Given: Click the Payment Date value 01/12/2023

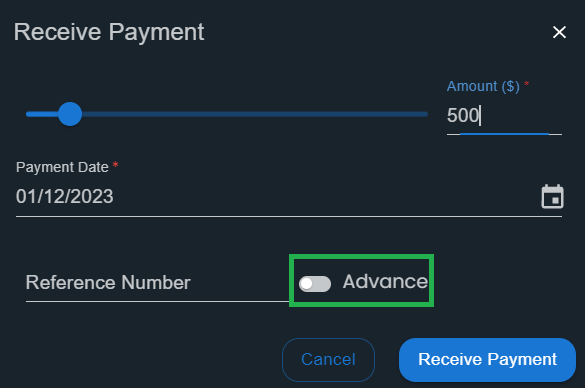Looking at the screenshot, I should [x=65, y=197].
